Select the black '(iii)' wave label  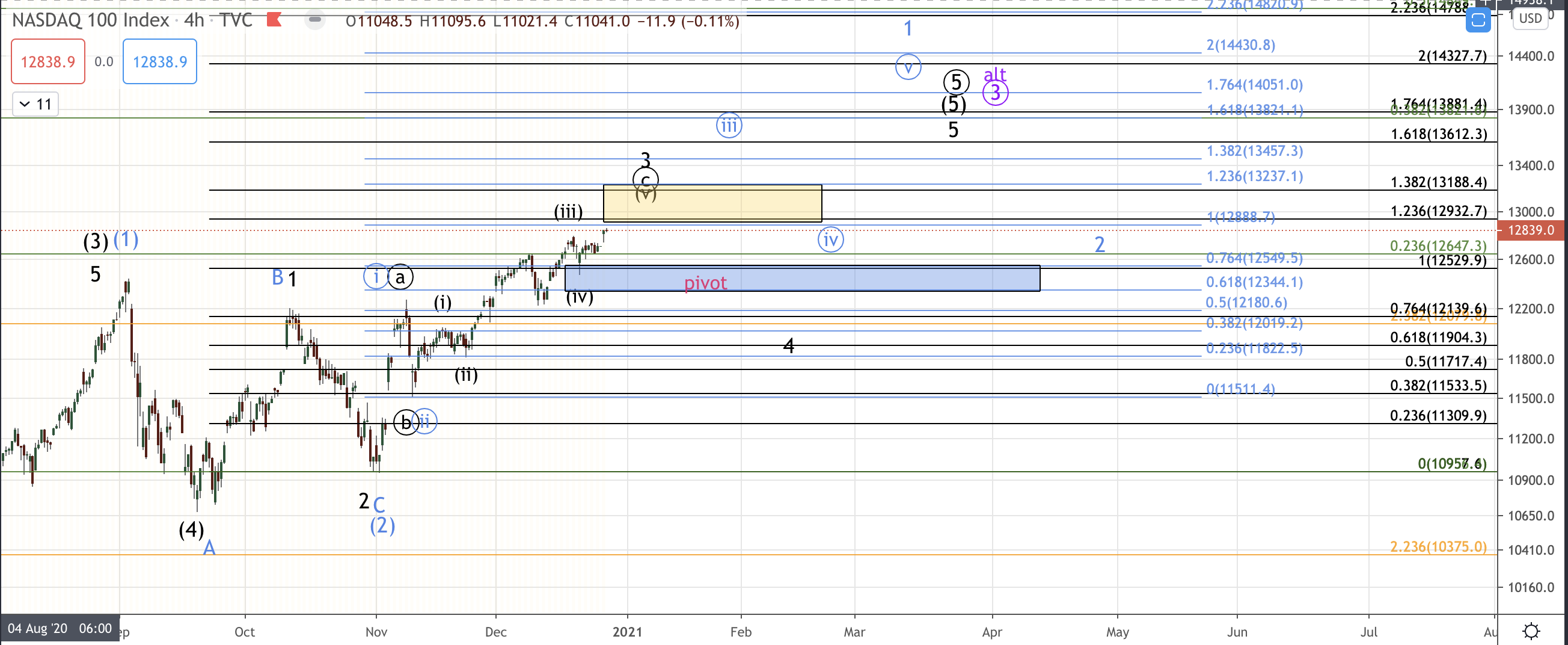click(568, 212)
